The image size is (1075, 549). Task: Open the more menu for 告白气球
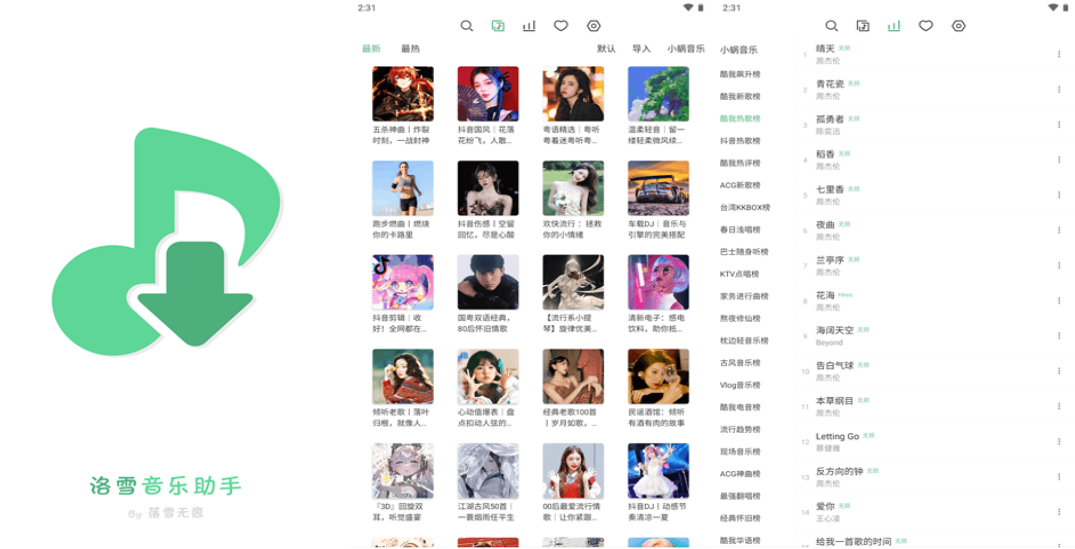click(1059, 371)
